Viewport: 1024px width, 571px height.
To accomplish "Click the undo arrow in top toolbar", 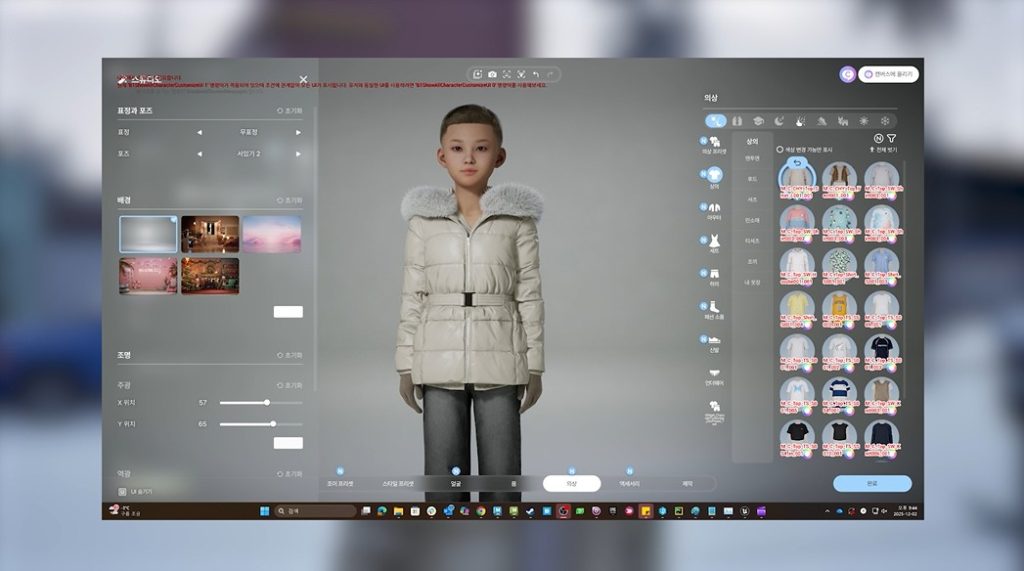I will [x=536, y=74].
